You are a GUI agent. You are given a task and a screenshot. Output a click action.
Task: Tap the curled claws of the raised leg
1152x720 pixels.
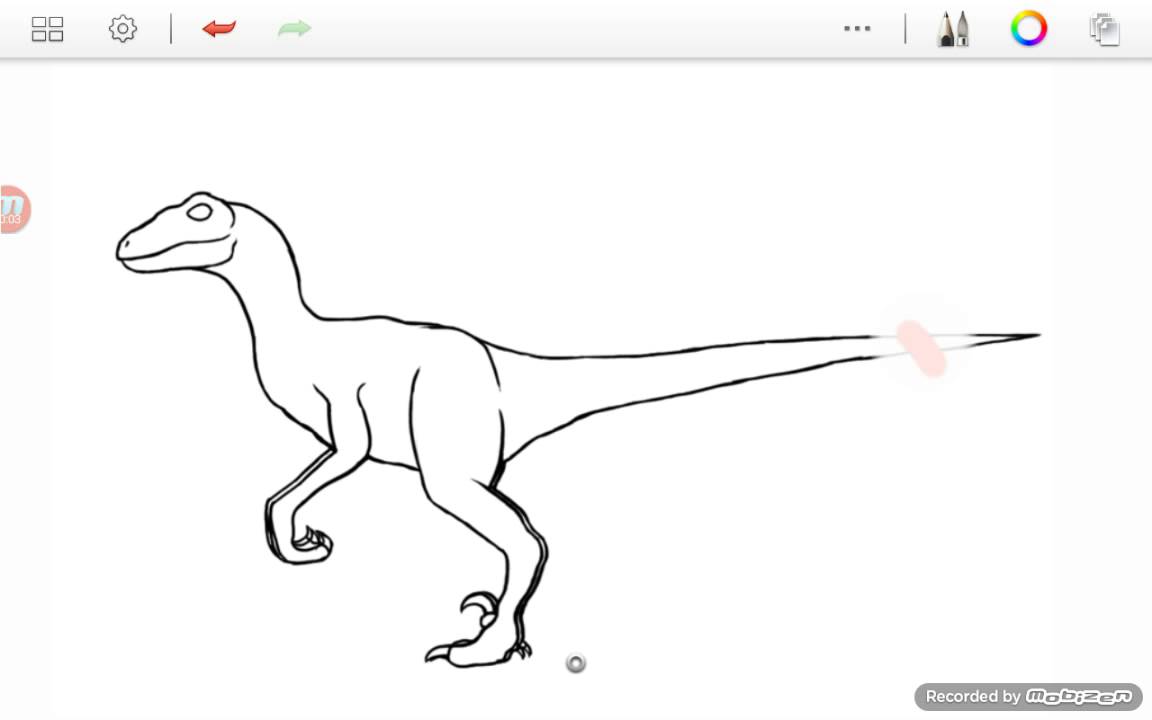tap(312, 542)
